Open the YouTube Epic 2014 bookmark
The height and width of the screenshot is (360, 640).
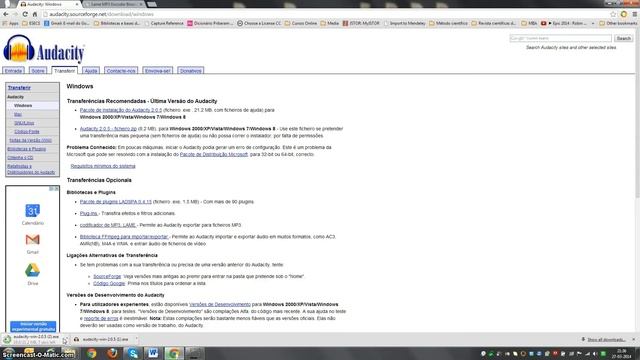tap(564, 23)
